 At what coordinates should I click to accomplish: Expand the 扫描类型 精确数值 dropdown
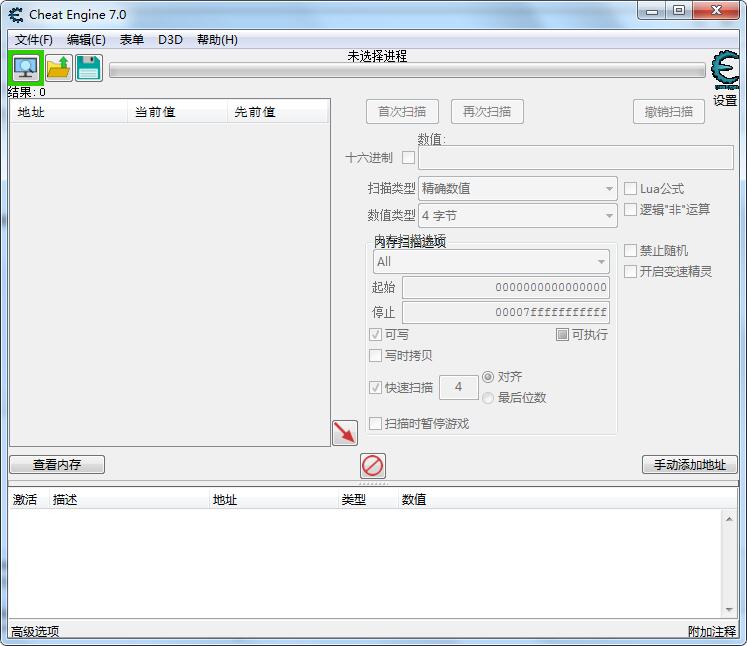[518, 189]
